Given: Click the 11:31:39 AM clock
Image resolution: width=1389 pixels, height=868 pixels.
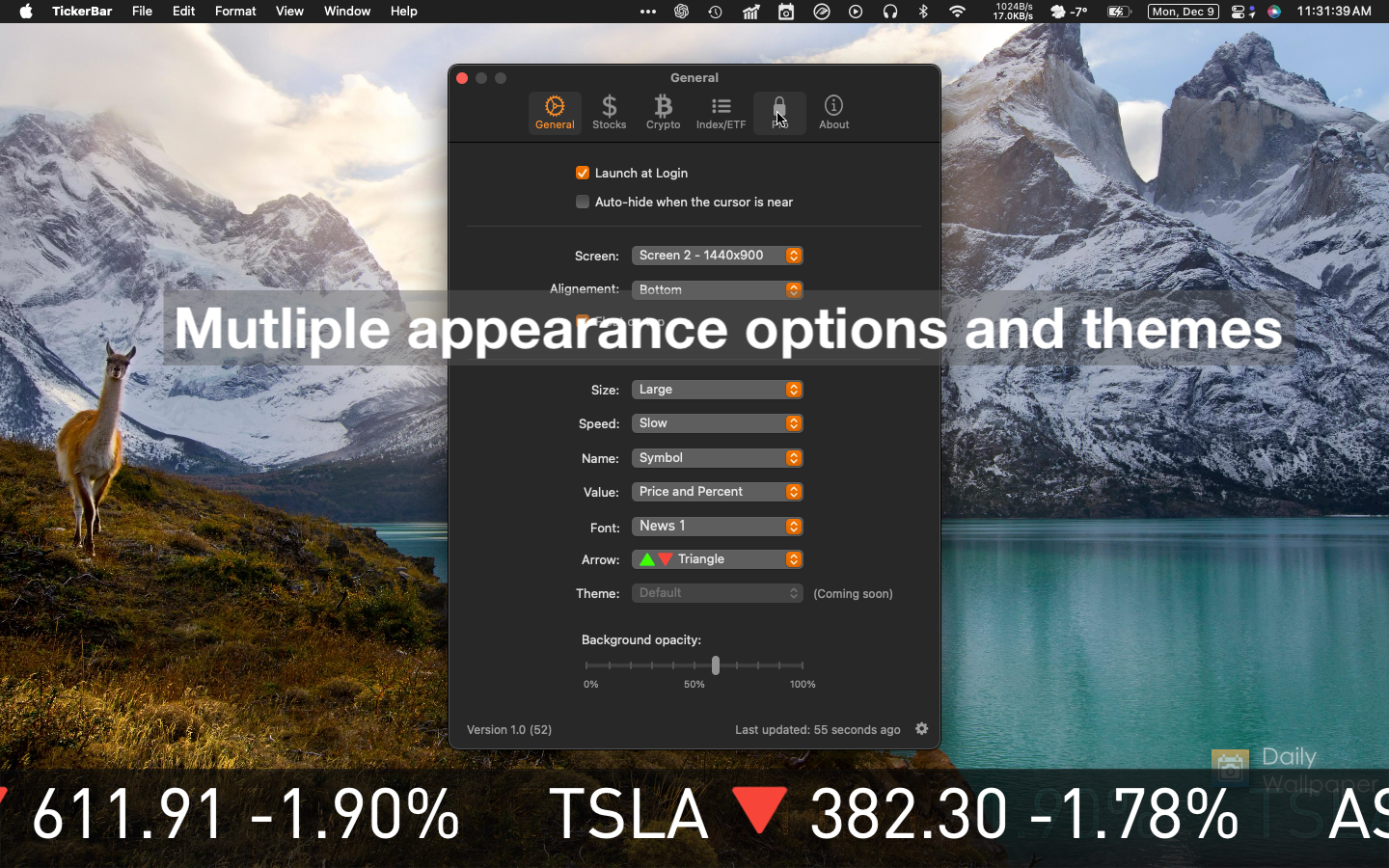Looking at the screenshot, I should [1334, 12].
